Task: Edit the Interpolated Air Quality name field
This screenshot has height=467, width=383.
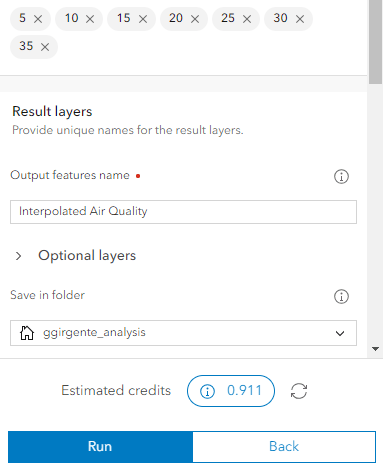Action: [x=183, y=212]
